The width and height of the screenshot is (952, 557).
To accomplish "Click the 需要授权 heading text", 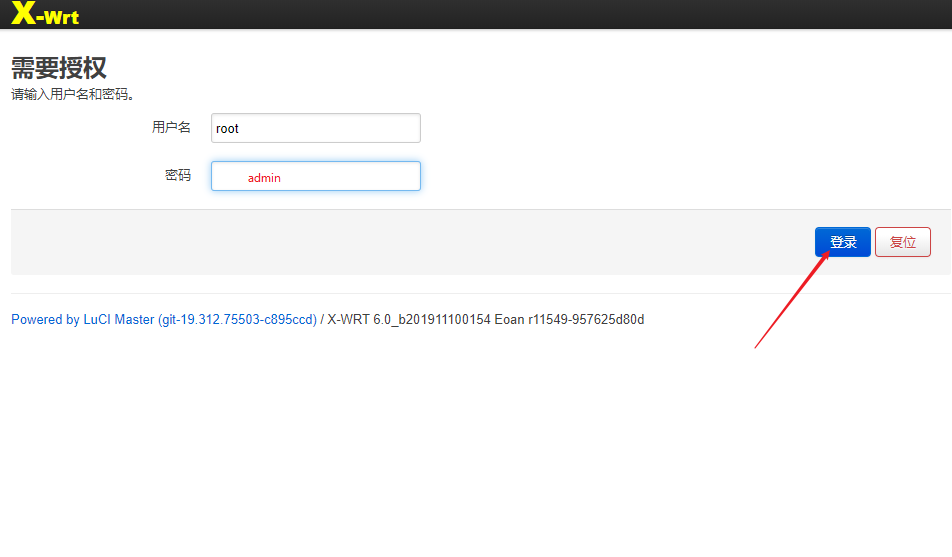I will 59,67.
